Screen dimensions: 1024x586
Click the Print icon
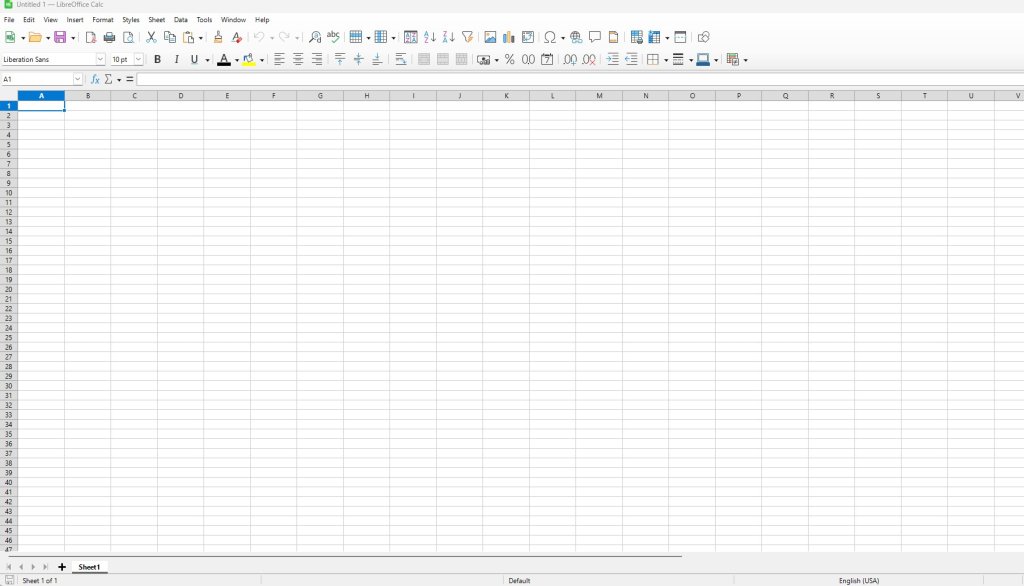click(x=109, y=37)
